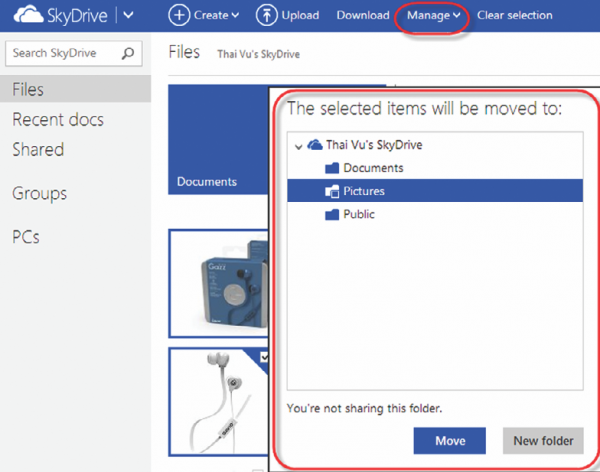Click the New folder button
This screenshot has width=600, height=472.
click(543, 441)
